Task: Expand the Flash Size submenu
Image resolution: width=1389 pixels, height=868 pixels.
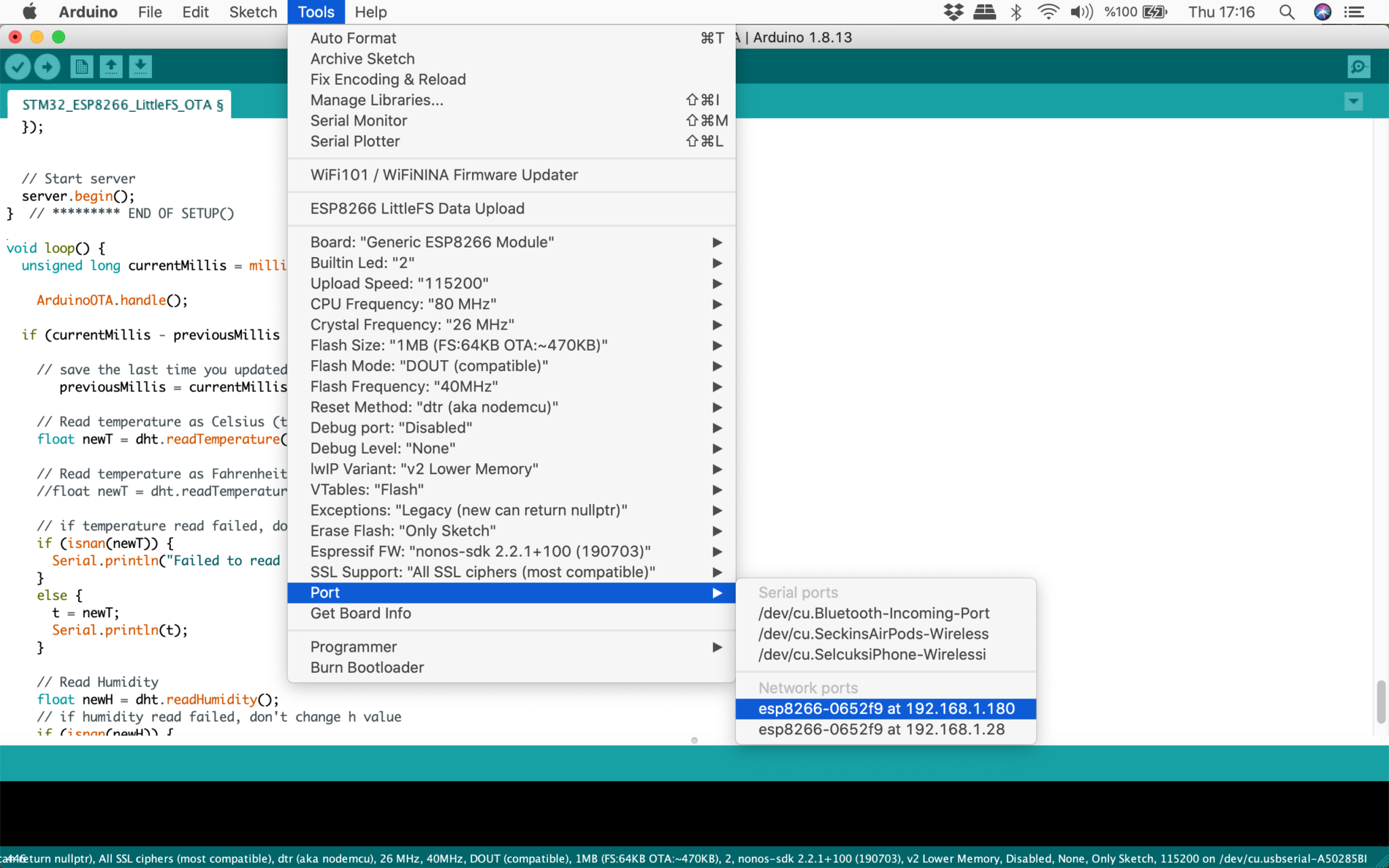Action: pyautogui.click(x=511, y=345)
